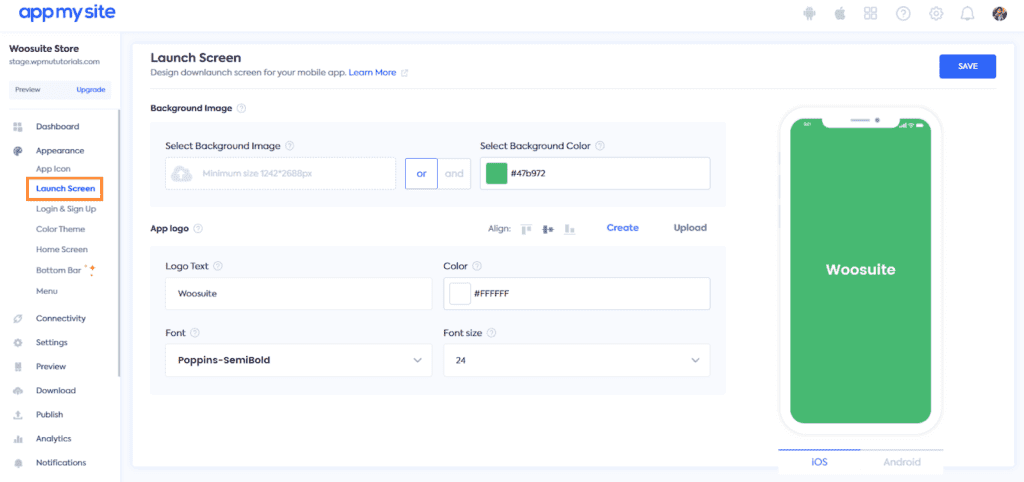Switch preview to the iOS tab
Image resolution: width=1024 pixels, height=482 pixels.
pyautogui.click(x=820, y=462)
